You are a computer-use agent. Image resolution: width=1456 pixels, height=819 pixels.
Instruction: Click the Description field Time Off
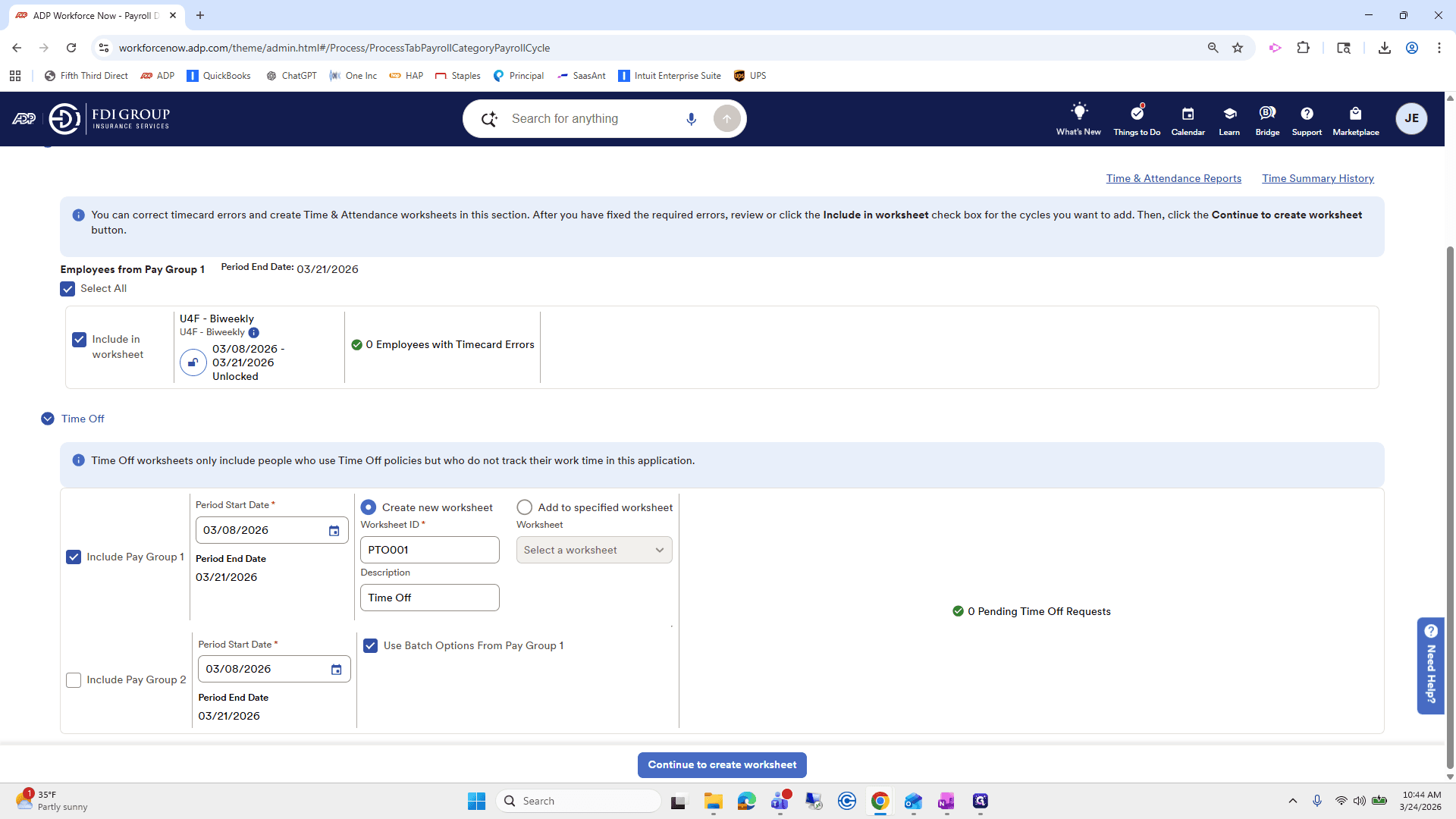tap(429, 598)
